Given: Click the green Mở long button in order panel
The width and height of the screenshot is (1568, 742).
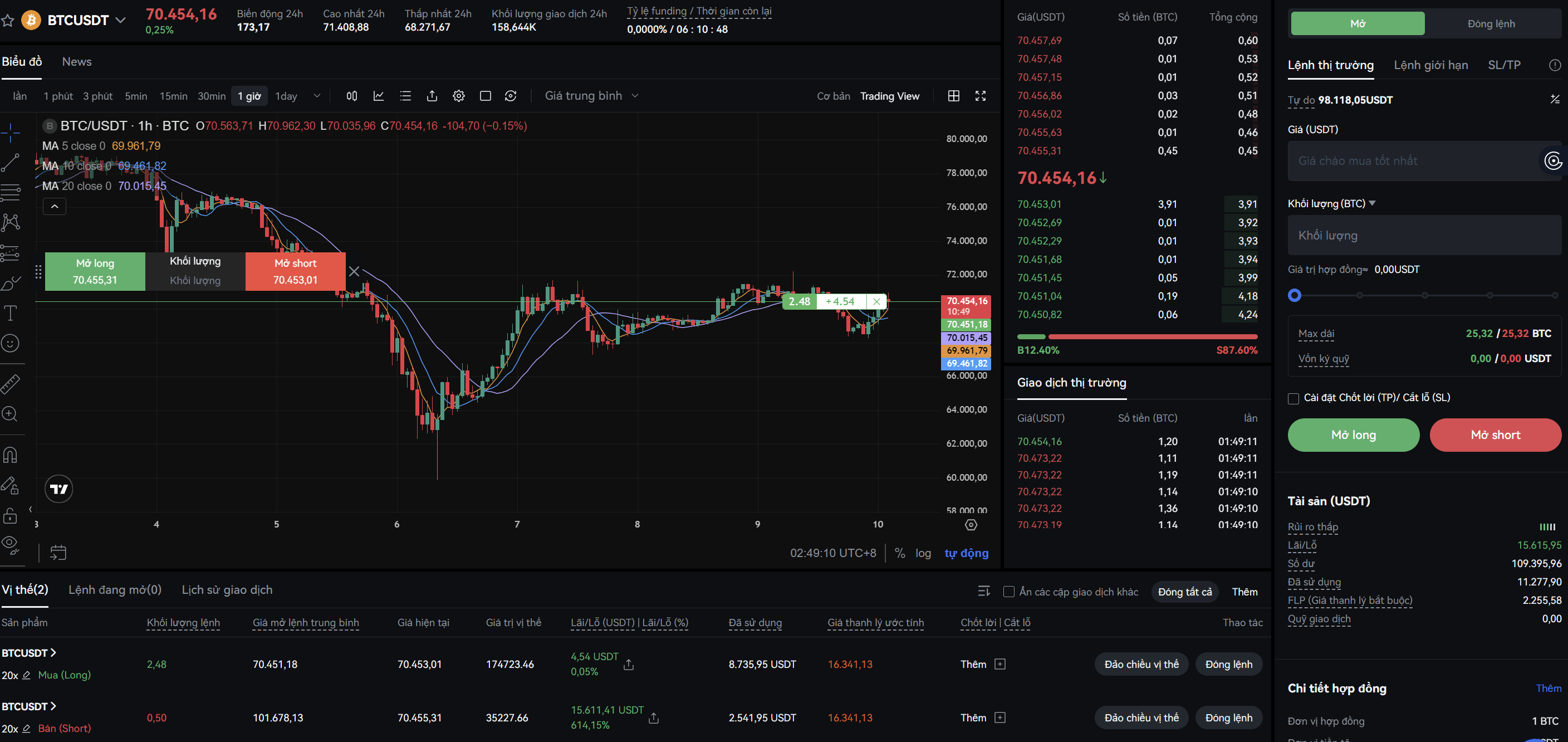Looking at the screenshot, I should click(1353, 435).
